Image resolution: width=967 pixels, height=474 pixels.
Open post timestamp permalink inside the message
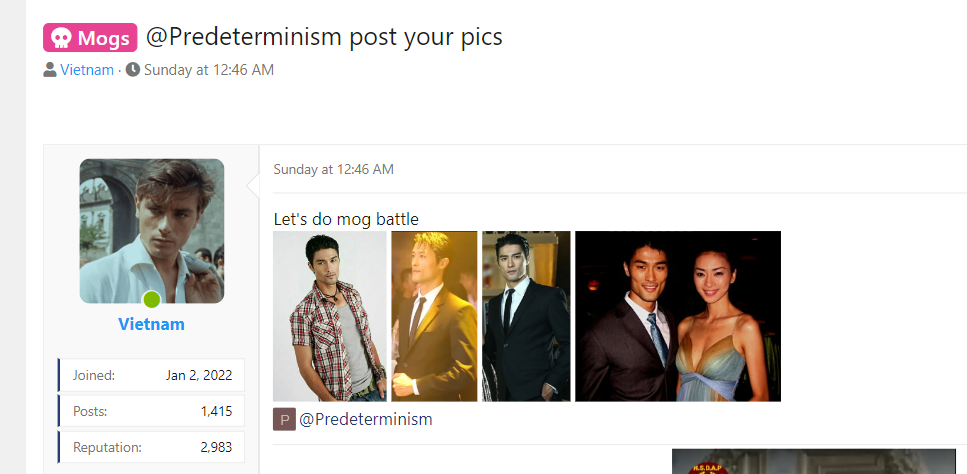click(333, 169)
